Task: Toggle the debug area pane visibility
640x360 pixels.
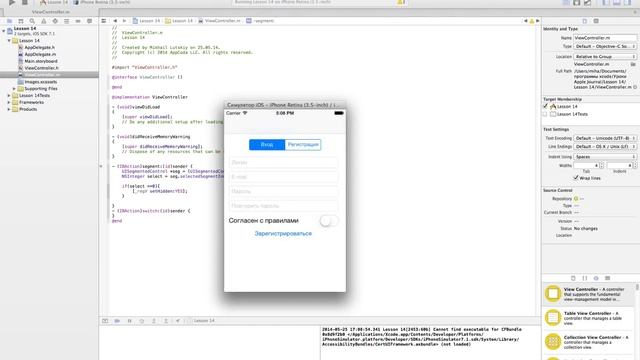Action: (617, 2)
